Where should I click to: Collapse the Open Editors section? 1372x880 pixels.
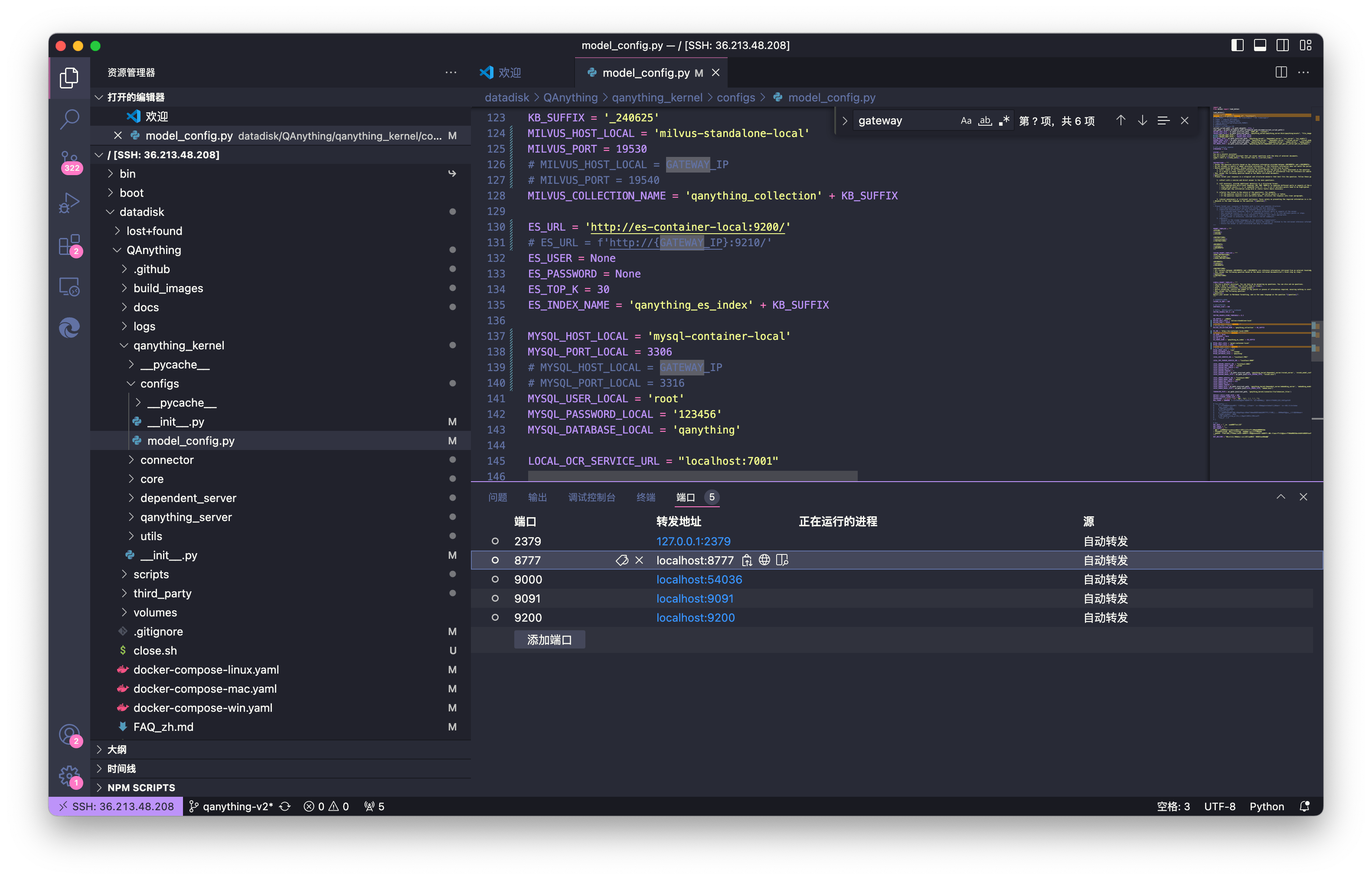(x=99, y=97)
